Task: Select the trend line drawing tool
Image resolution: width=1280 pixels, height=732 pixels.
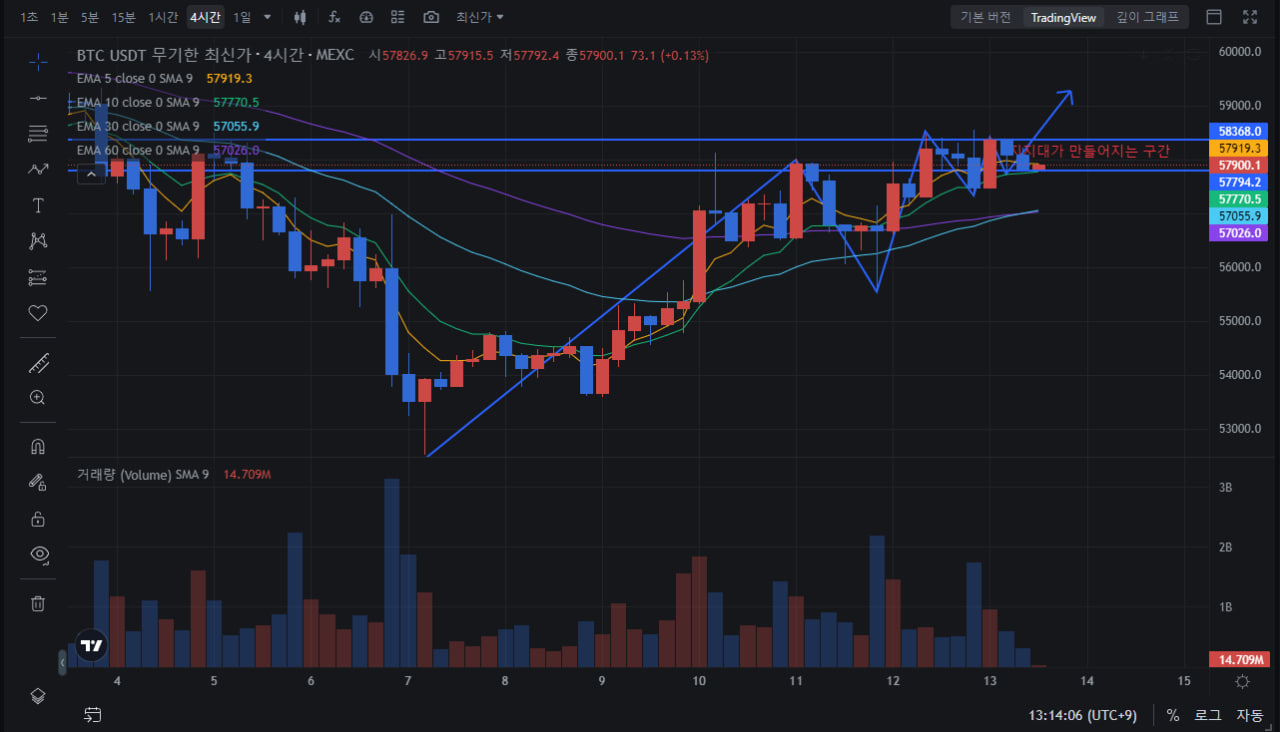Action: click(x=38, y=97)
